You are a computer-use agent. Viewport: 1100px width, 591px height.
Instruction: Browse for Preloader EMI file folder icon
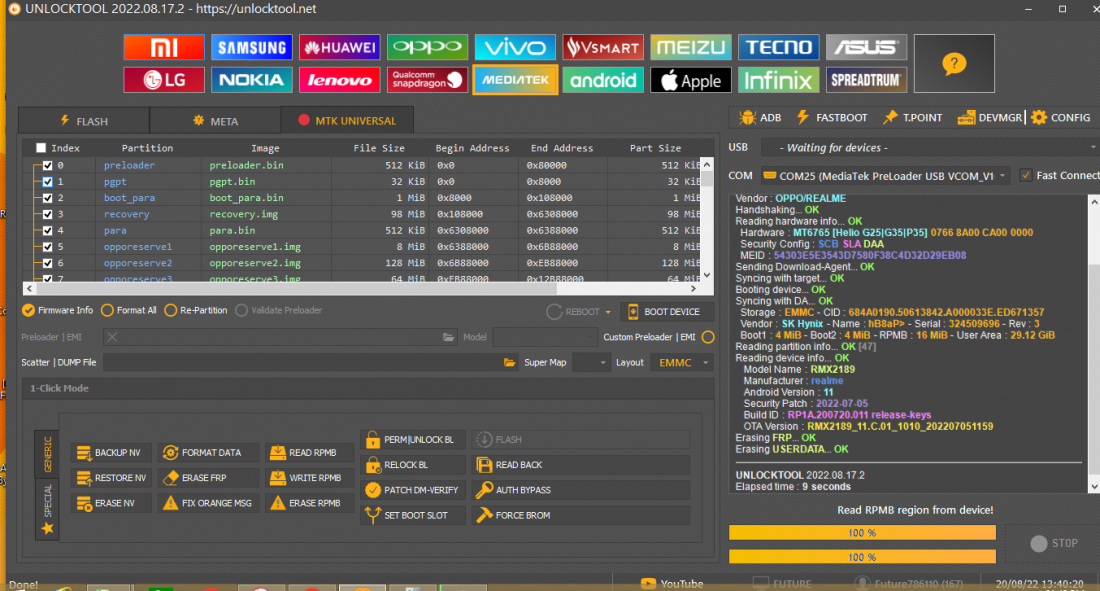click(448, 338)
